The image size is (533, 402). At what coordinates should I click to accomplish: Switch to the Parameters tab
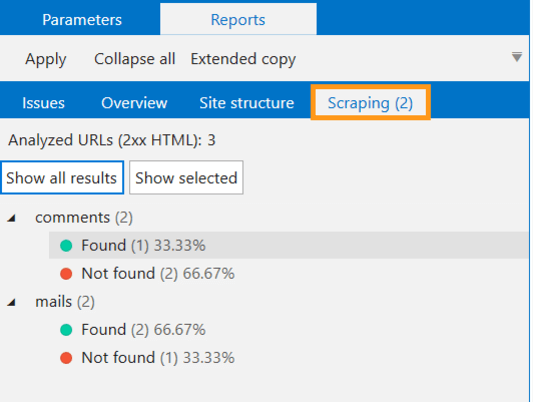82,19
